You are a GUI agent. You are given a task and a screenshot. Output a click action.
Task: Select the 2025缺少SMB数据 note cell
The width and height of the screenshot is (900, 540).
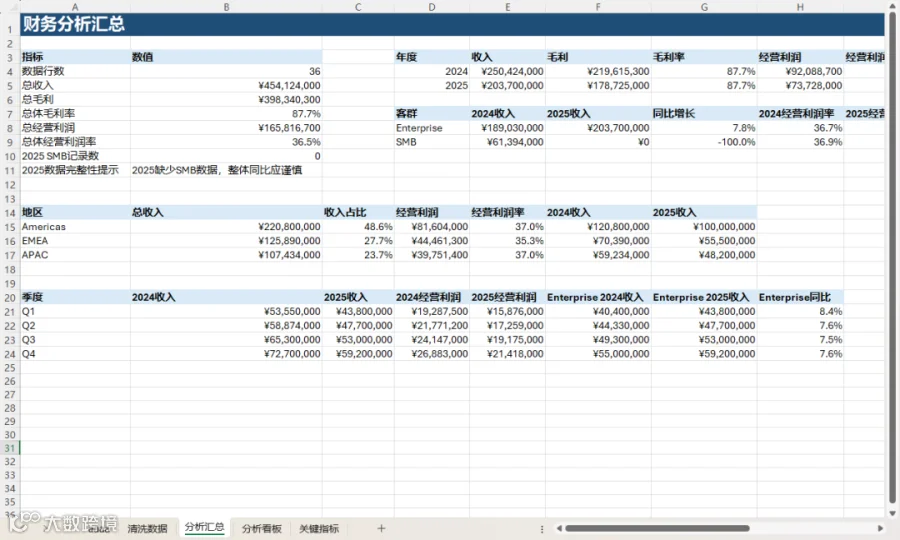click(x=226, y=170)
